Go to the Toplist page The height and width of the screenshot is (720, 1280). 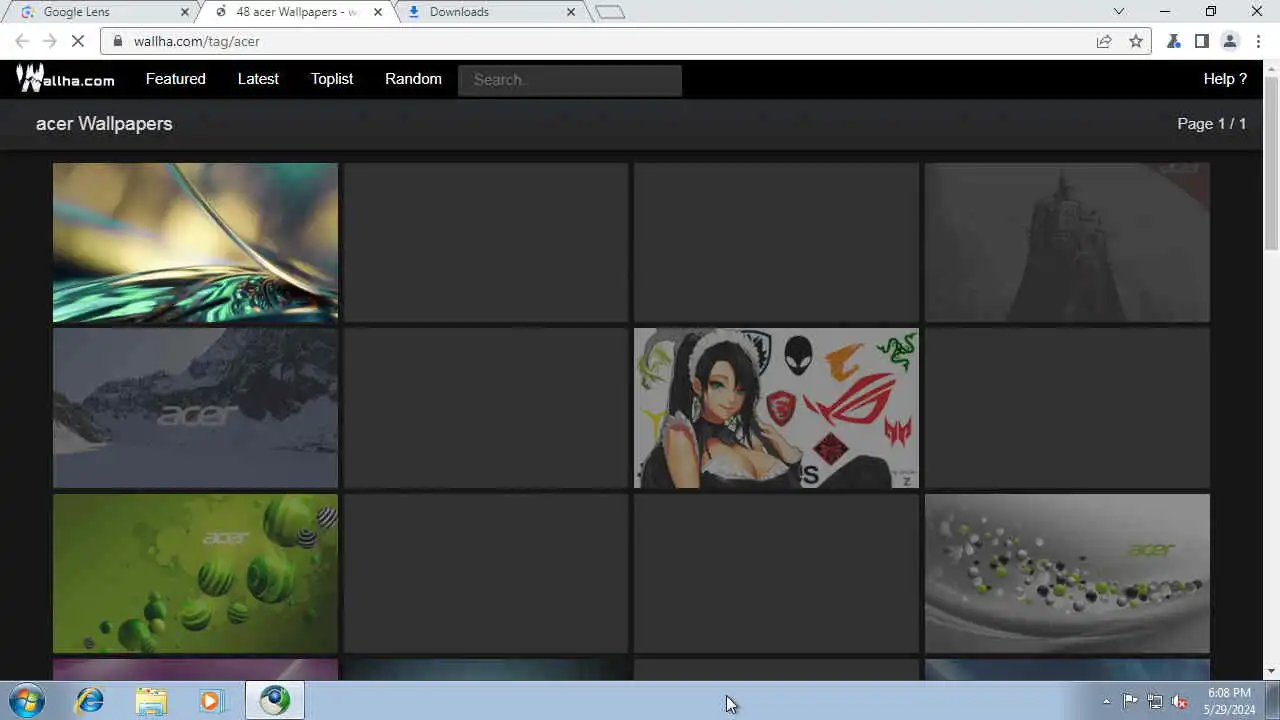(332, 79)
